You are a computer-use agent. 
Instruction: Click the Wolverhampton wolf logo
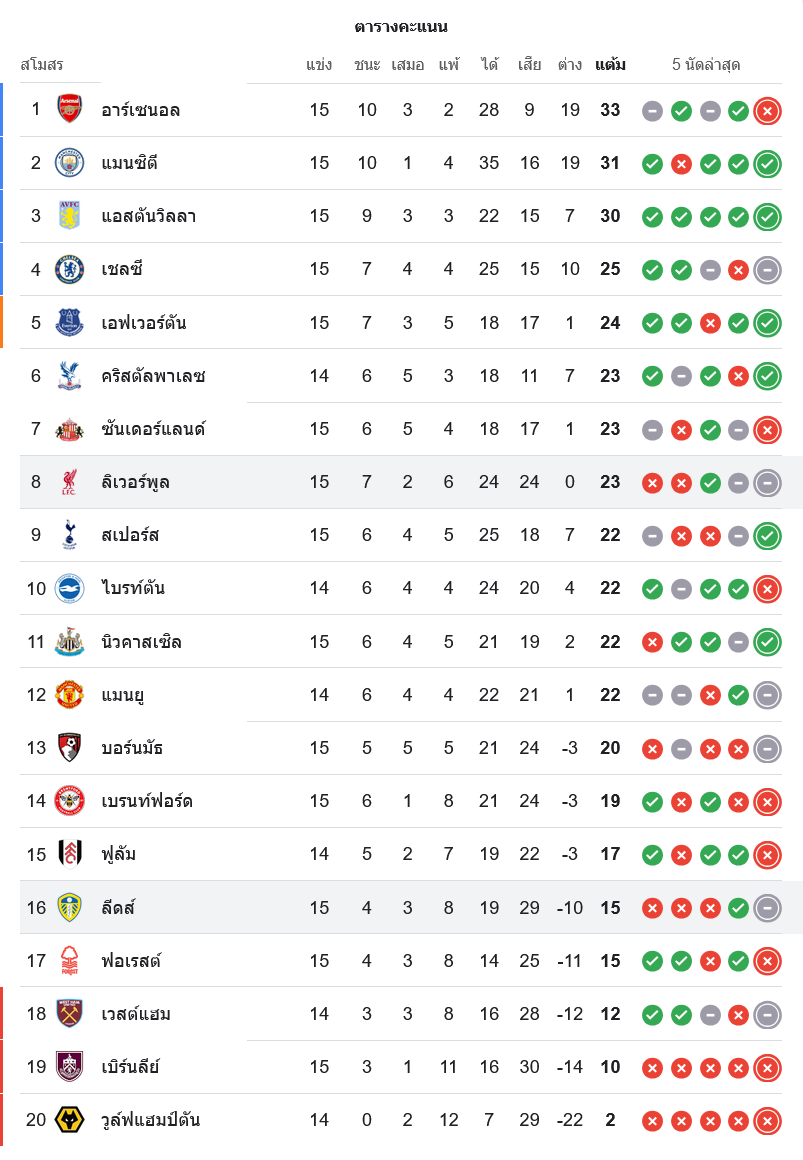[x=69, y=1120]
